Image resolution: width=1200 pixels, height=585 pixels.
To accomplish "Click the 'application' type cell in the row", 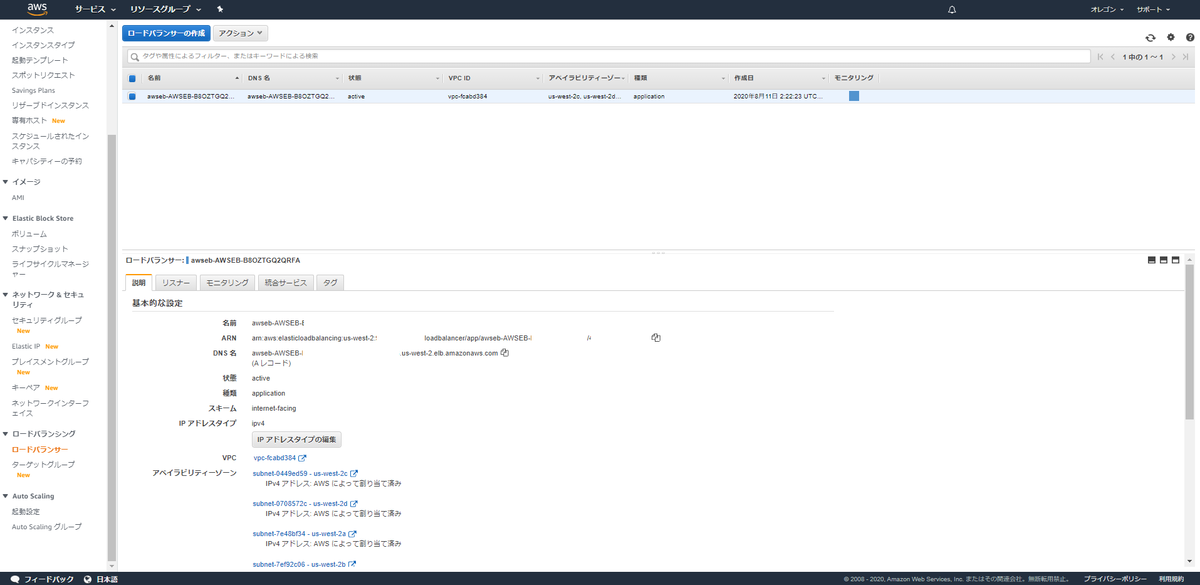I will pos(649,97).
